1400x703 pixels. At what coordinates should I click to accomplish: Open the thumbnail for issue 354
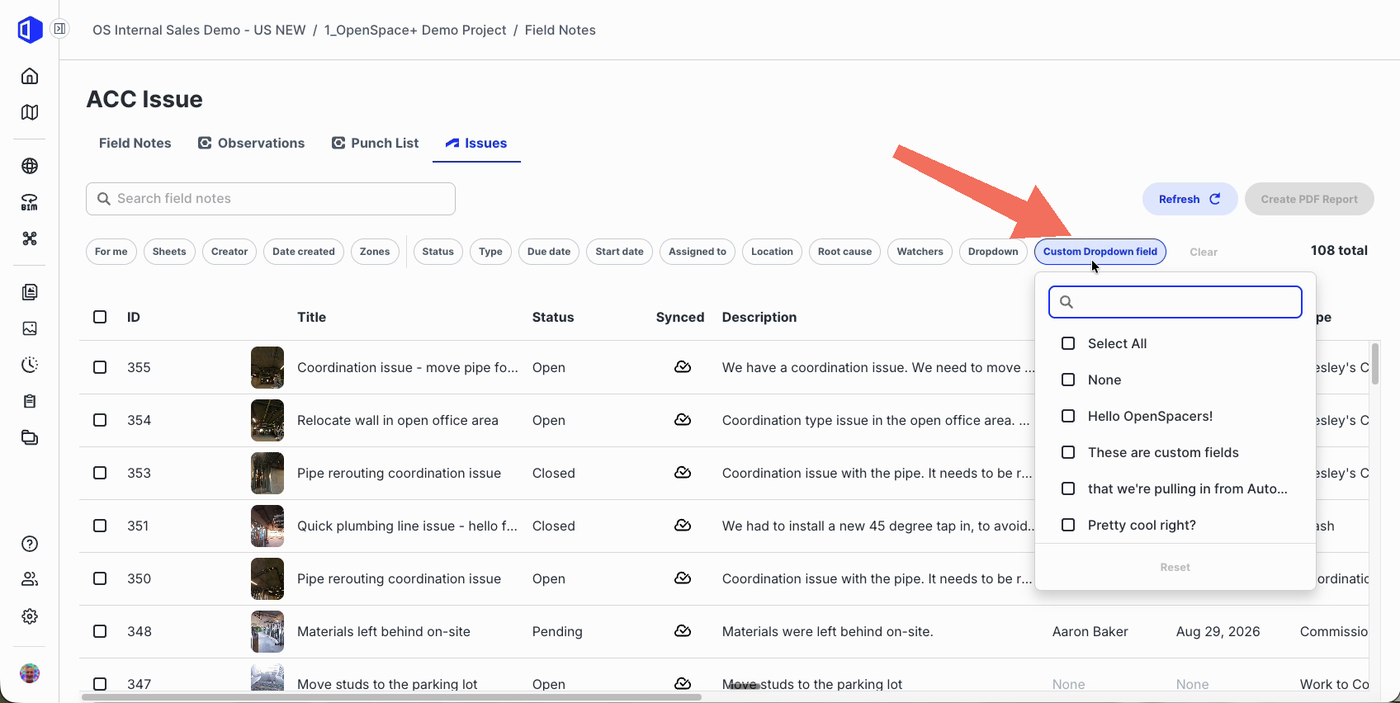(267, 420)
